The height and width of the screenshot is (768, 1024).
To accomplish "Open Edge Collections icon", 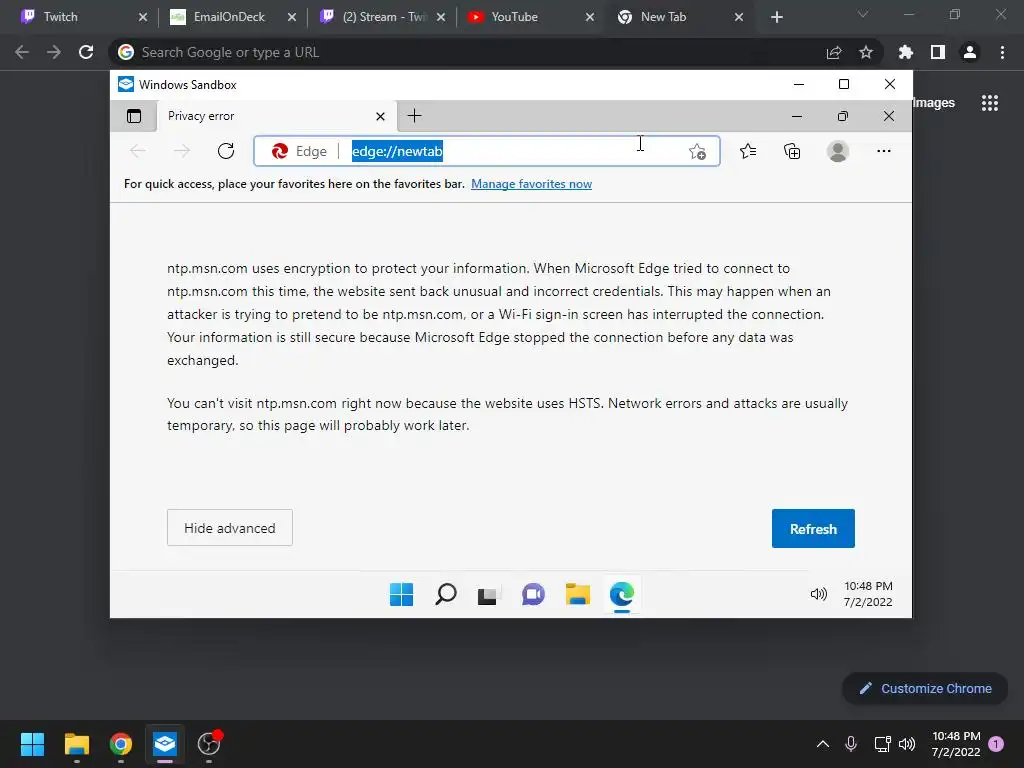I will 792,152.
